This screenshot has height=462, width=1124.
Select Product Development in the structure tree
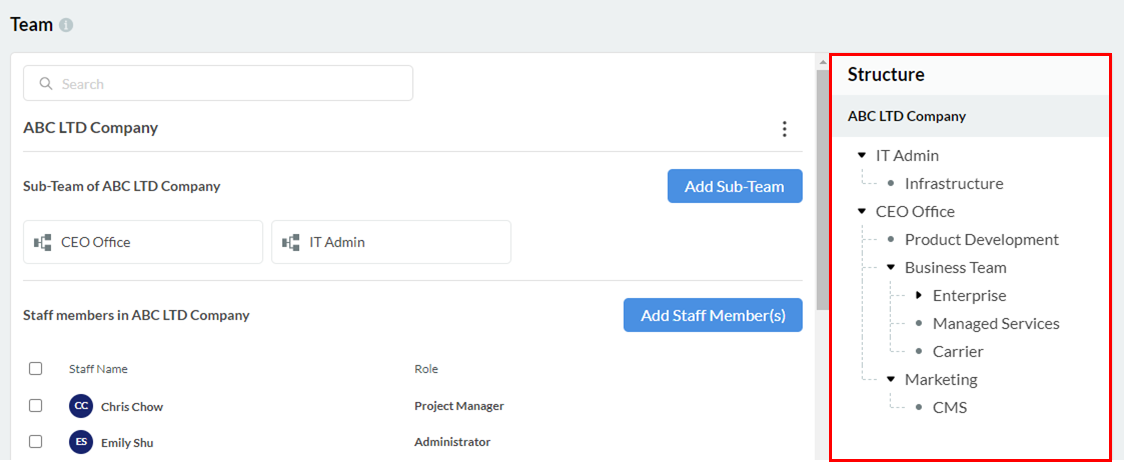(981, 240)
